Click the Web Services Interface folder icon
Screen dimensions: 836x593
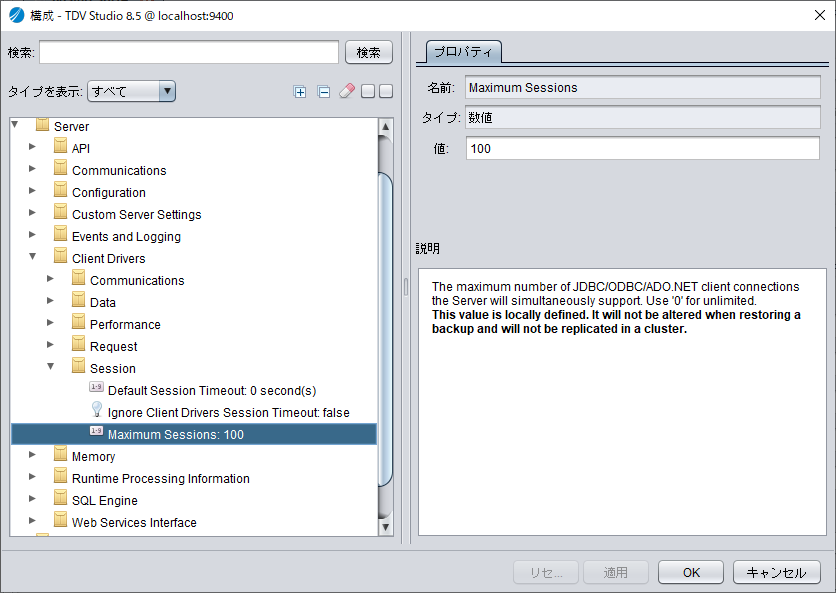[61, 520]
